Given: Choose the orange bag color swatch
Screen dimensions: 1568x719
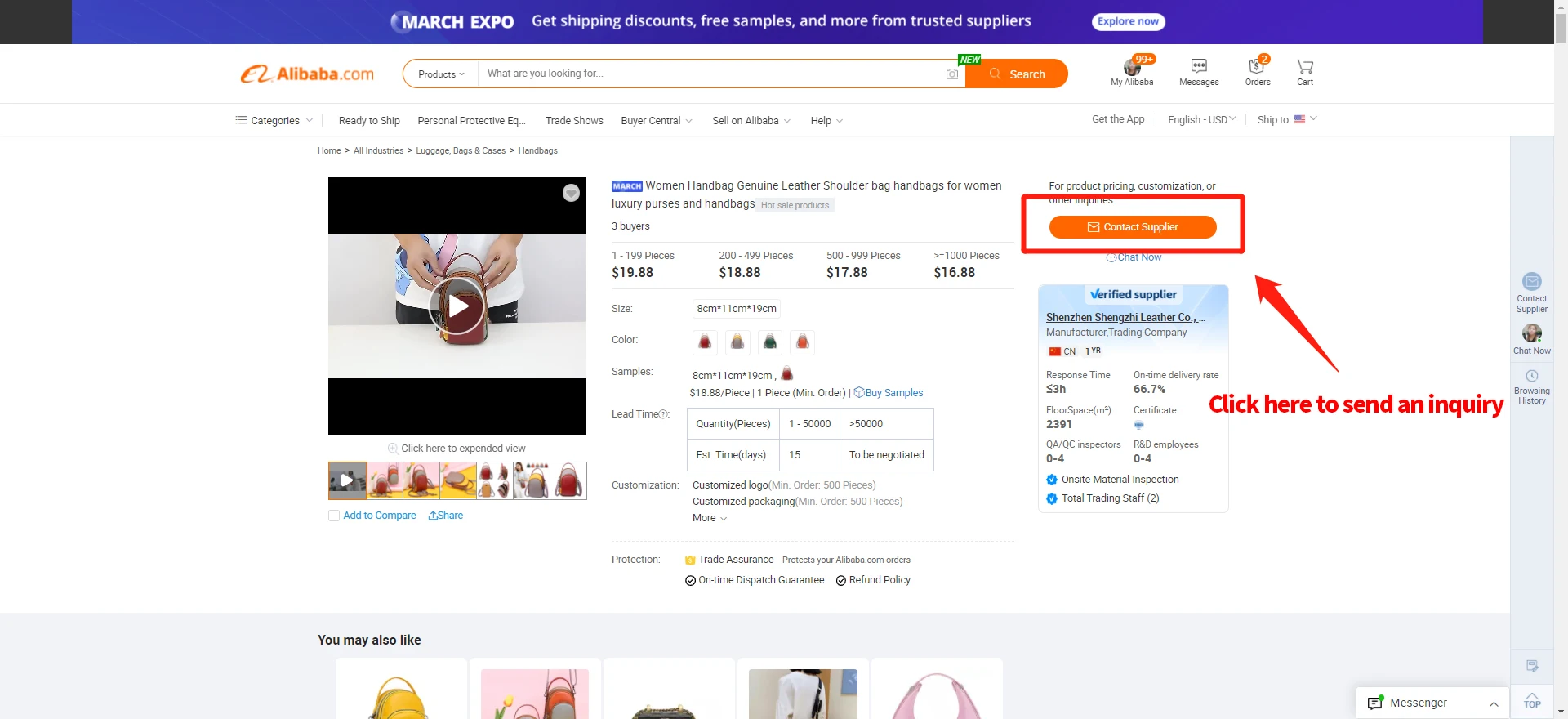Looking at the screenshot, I should click(x=803, y=342).
